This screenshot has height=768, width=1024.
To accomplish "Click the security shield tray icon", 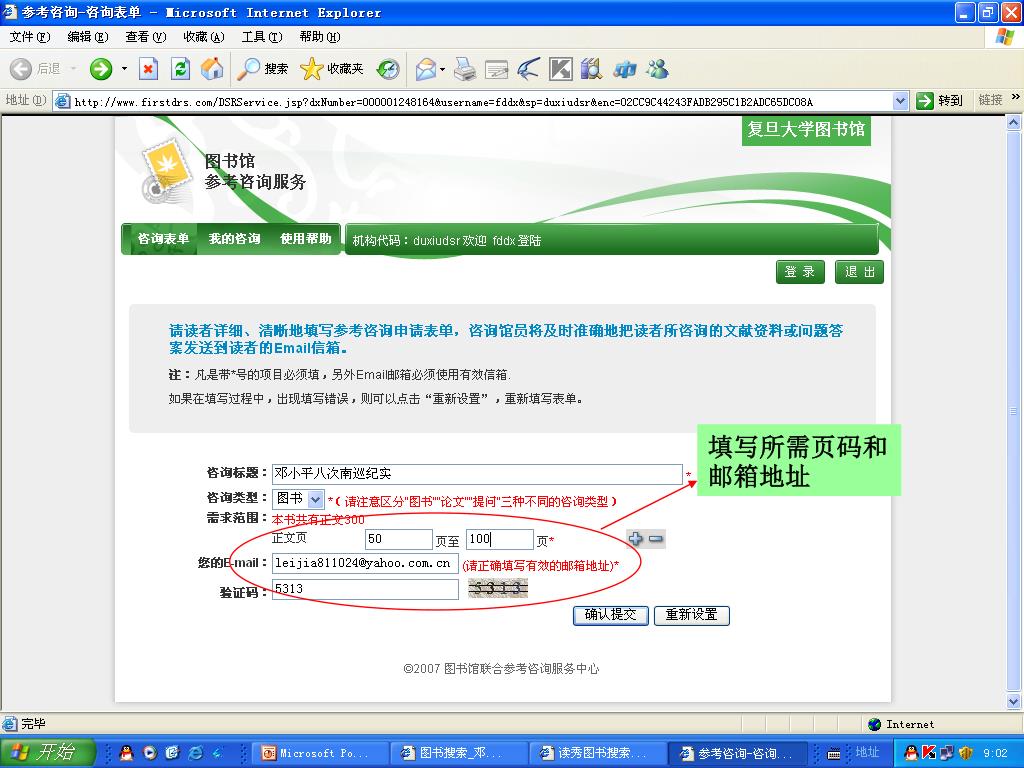I will click(x=966, y=753).
